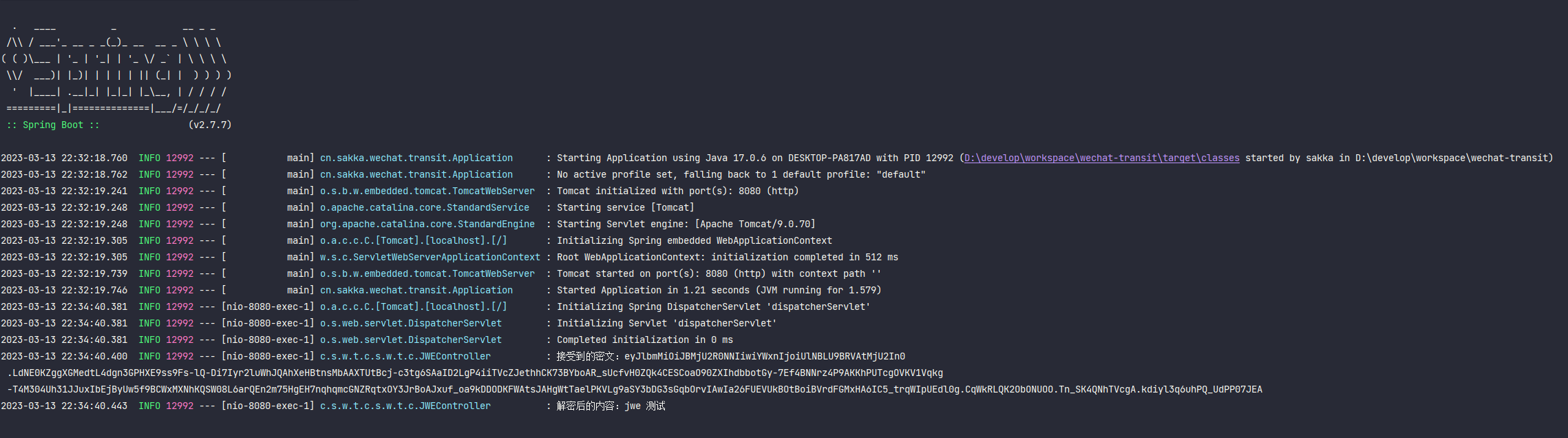Click the 'No active profile set' message
Image resolution: width=1568 pixels, height=438 pixels.
[x=741, y=175]
